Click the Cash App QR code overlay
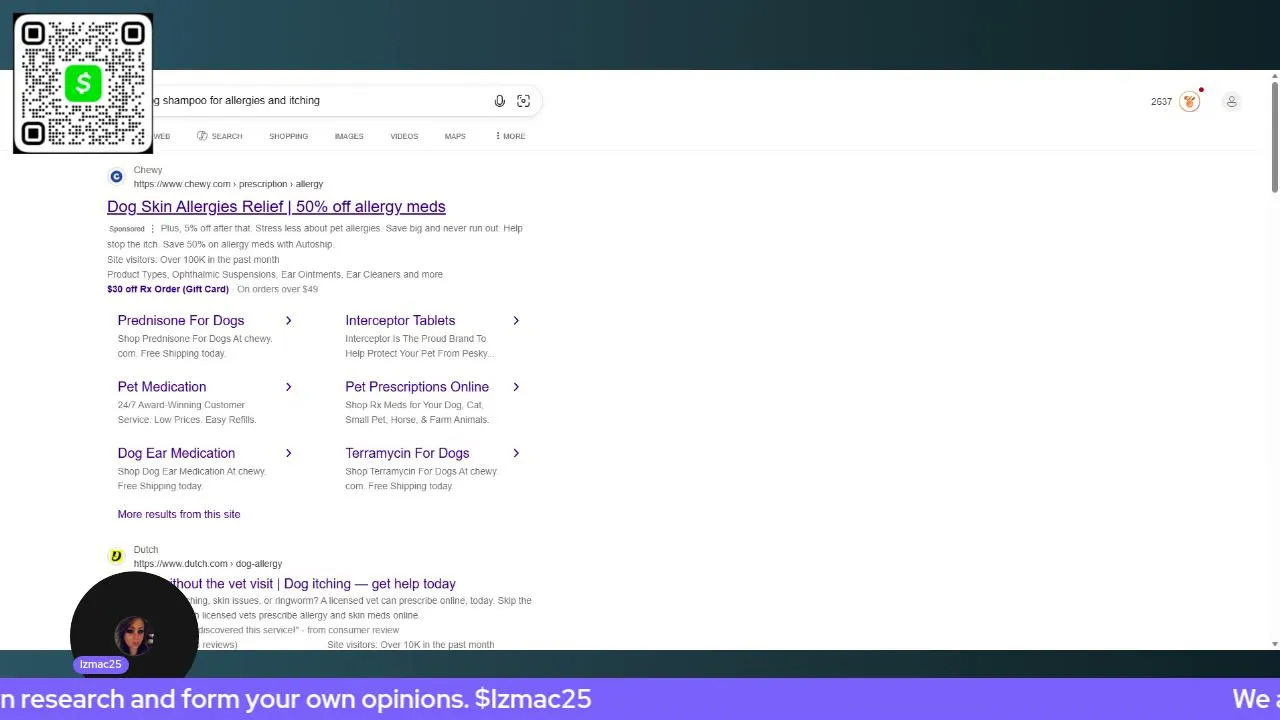 coord(83,84)
